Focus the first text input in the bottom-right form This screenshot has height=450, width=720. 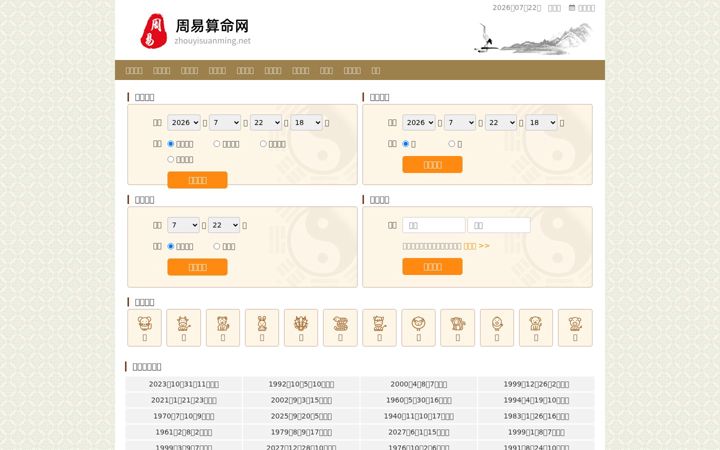434,225
